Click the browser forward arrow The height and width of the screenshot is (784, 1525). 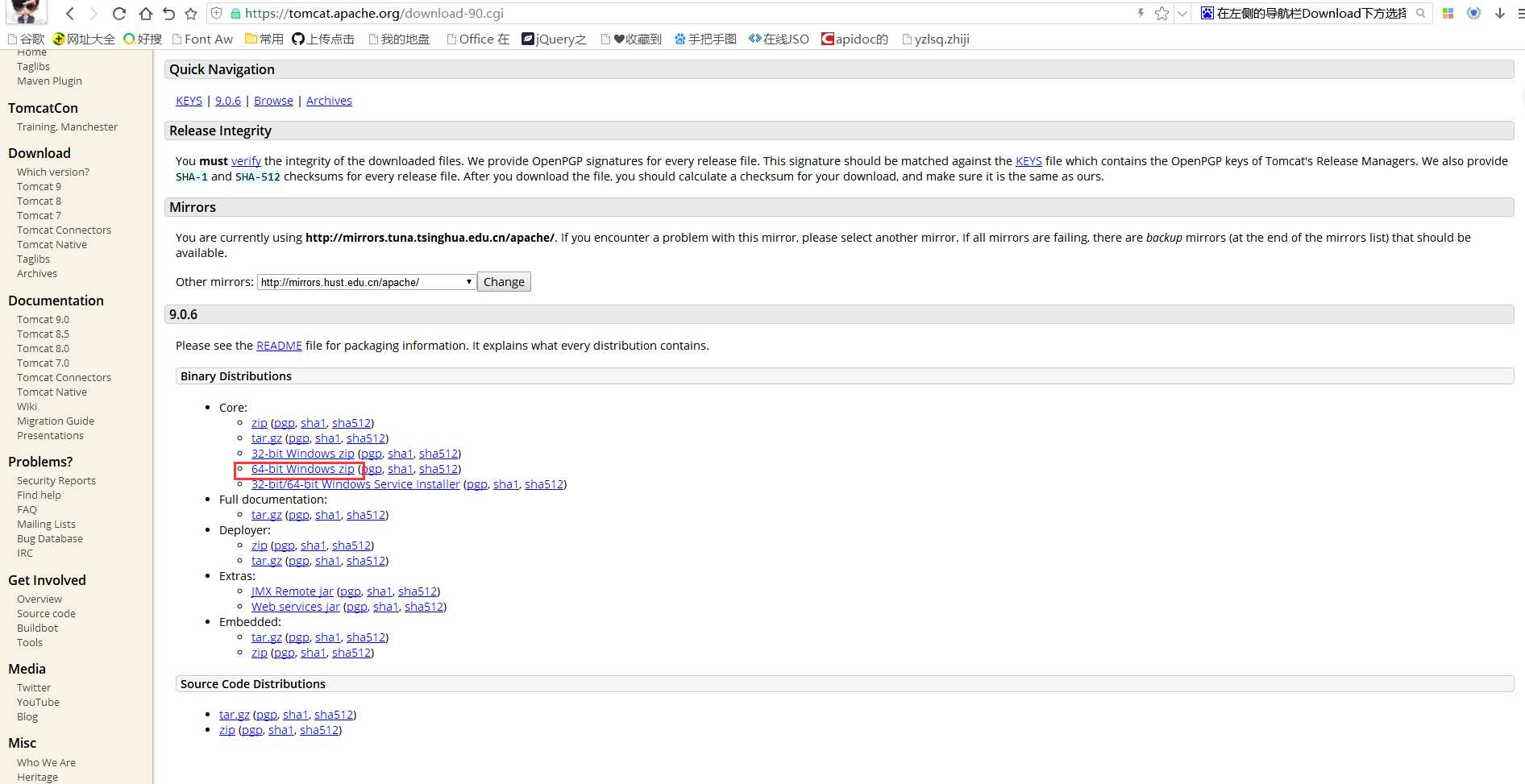(x=93, y=14)
